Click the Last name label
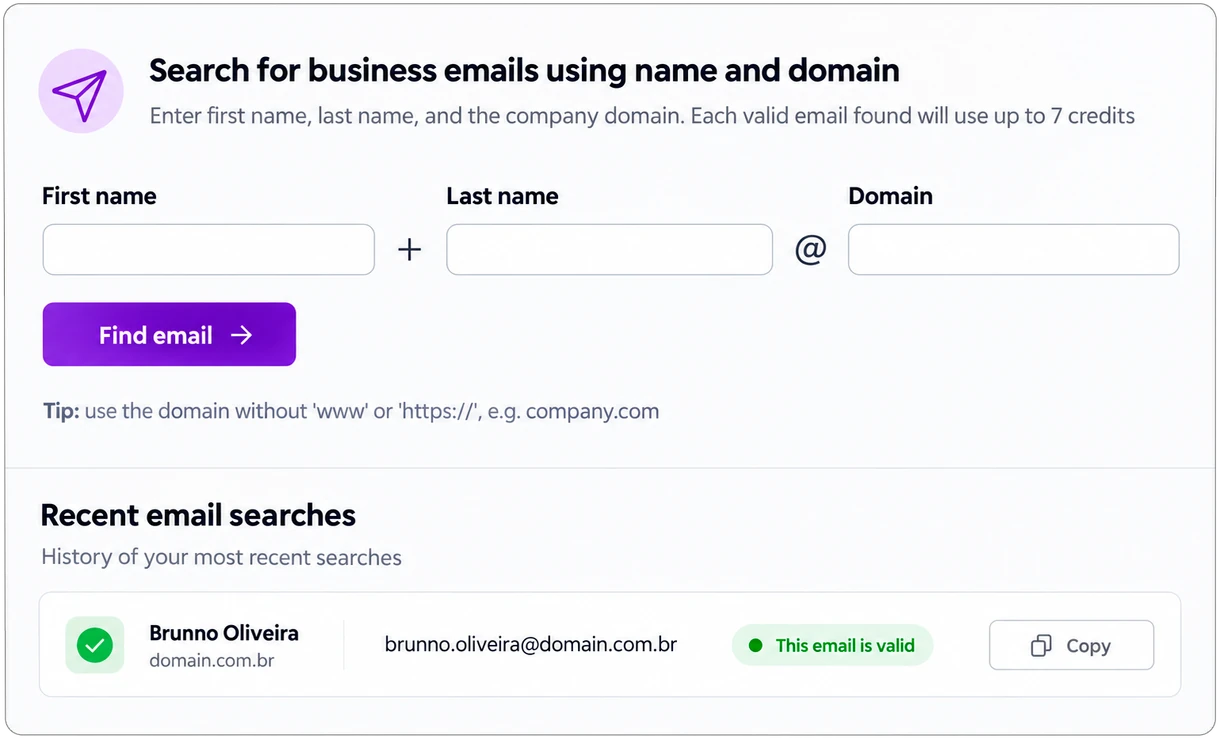The image size is (1220, 739). click(x=502, y=196)
